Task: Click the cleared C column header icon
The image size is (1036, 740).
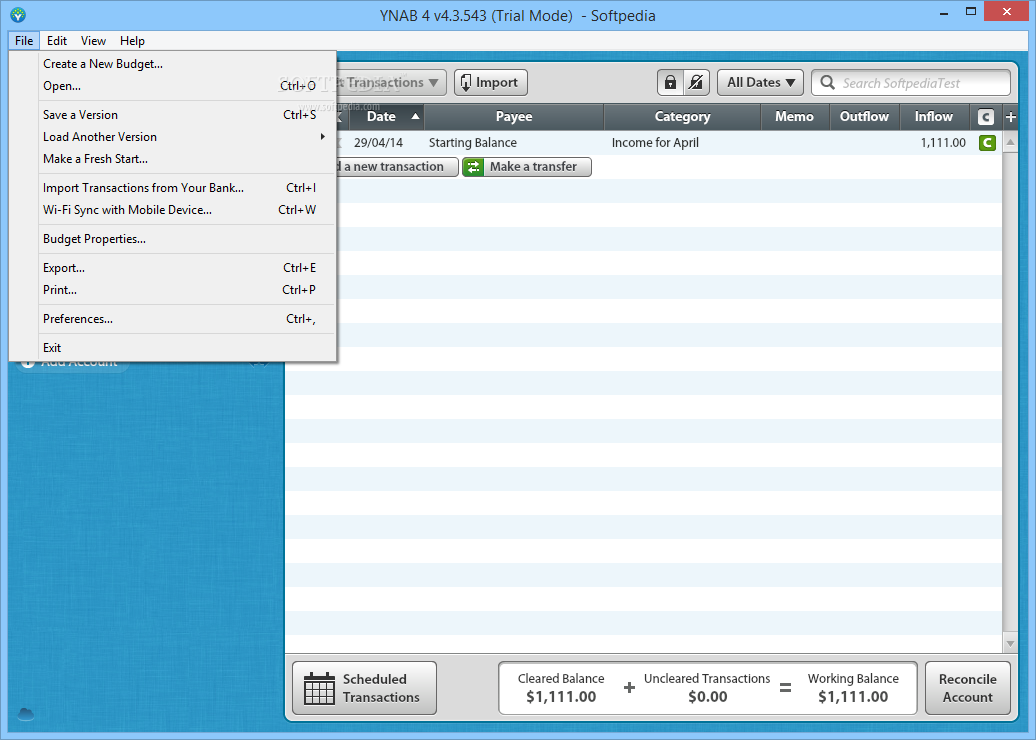Action: pos(985,117)
